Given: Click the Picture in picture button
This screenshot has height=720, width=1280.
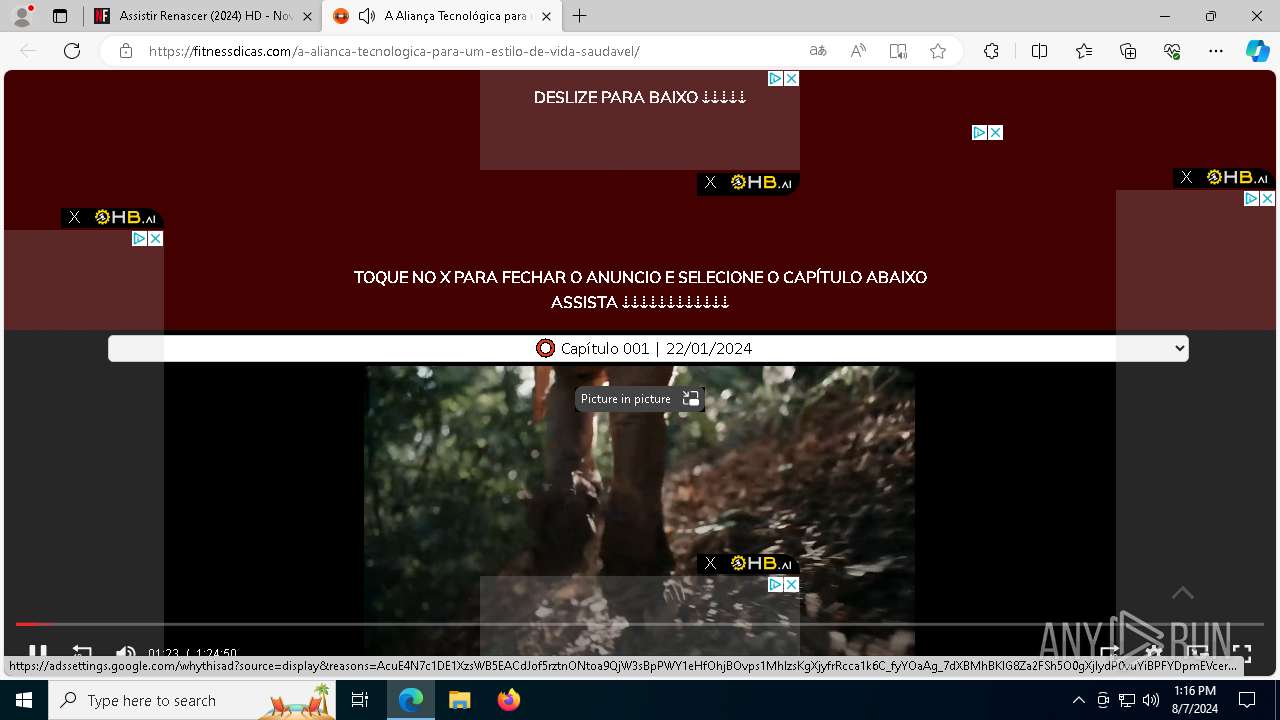Looking at the screenshot, I should click(640, 399).
